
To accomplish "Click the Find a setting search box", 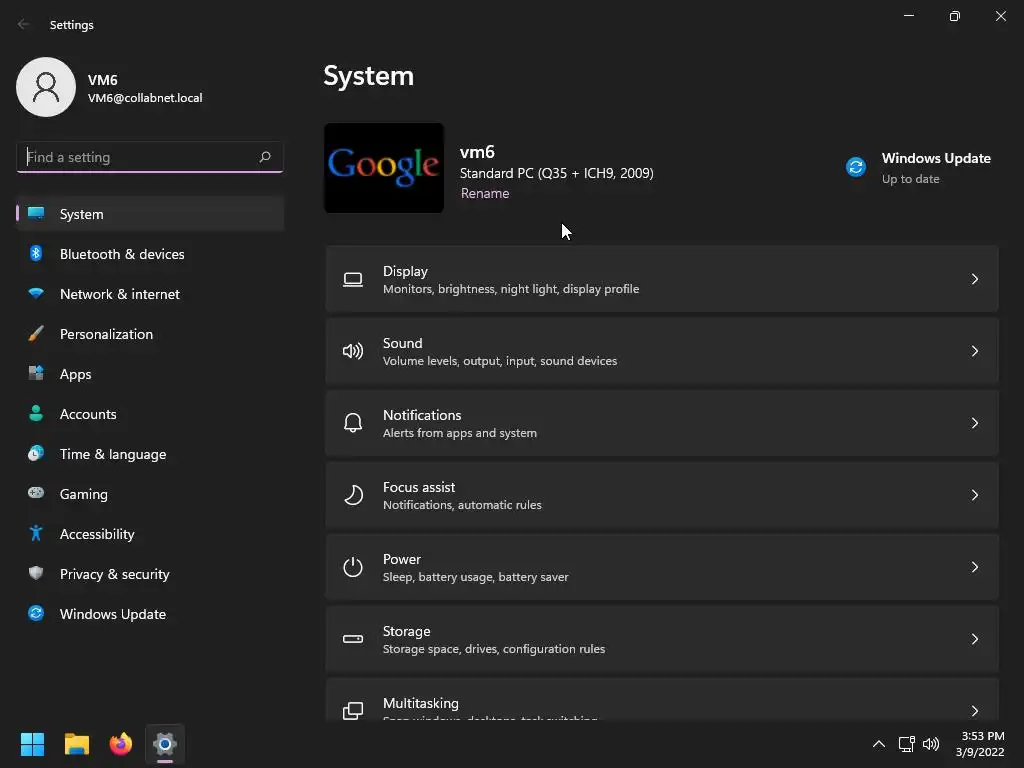I will tap(138, 157).
